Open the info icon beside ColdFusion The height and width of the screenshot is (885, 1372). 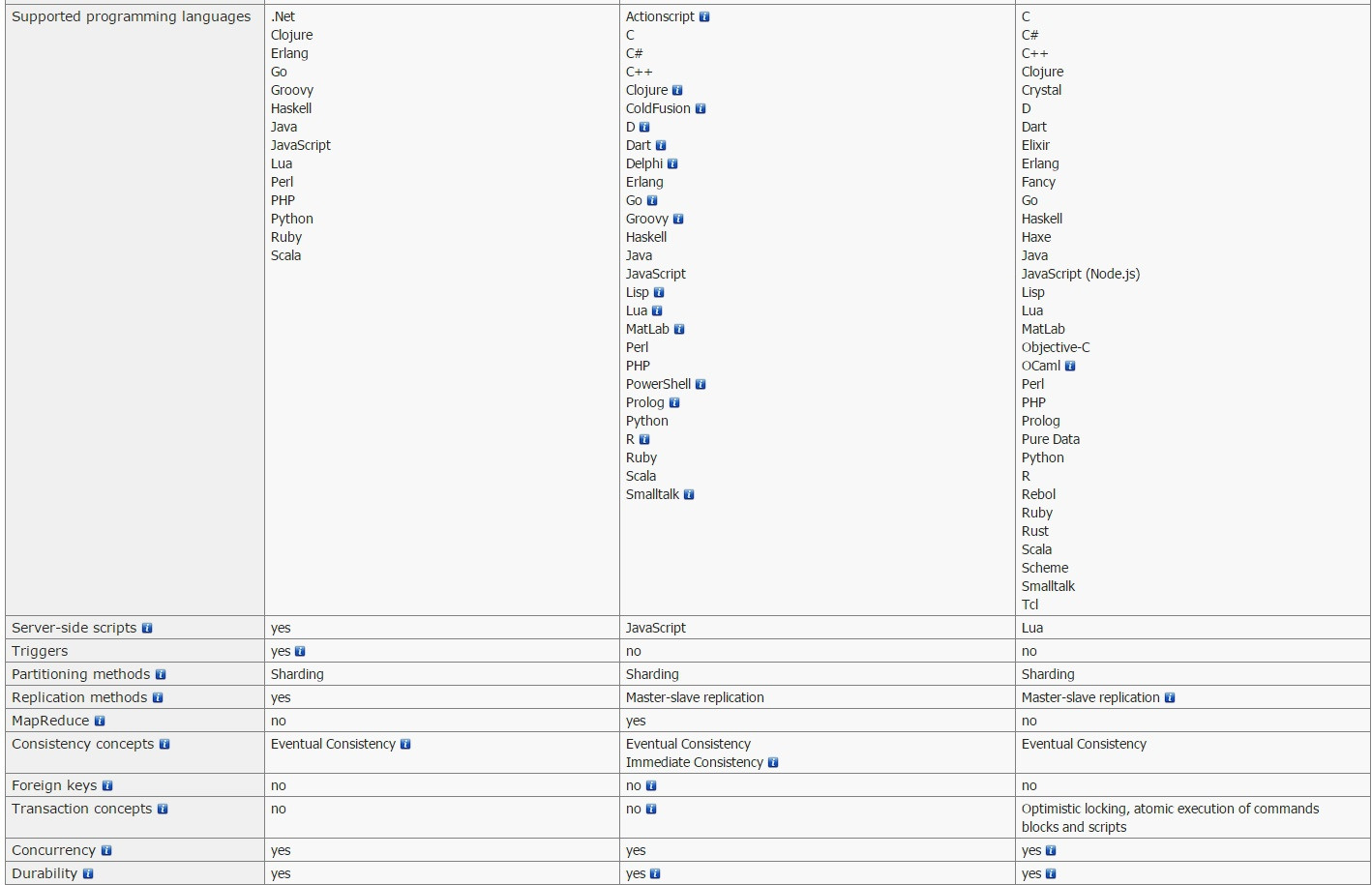coord(701,109)
